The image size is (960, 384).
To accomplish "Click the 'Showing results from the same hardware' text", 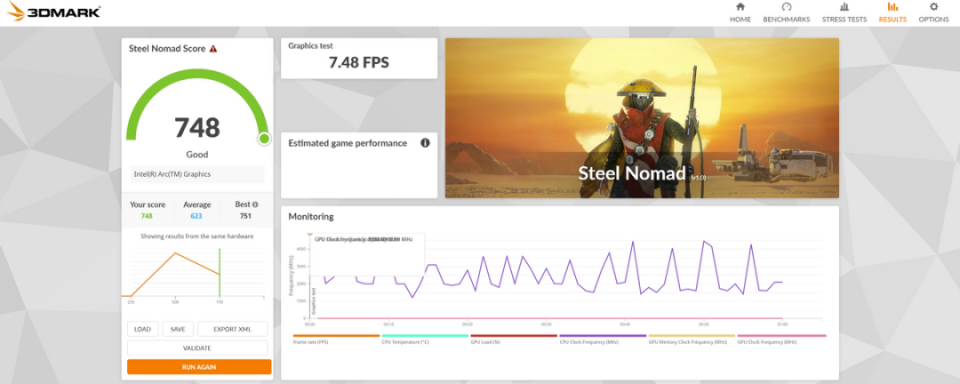I will point(197,236).
